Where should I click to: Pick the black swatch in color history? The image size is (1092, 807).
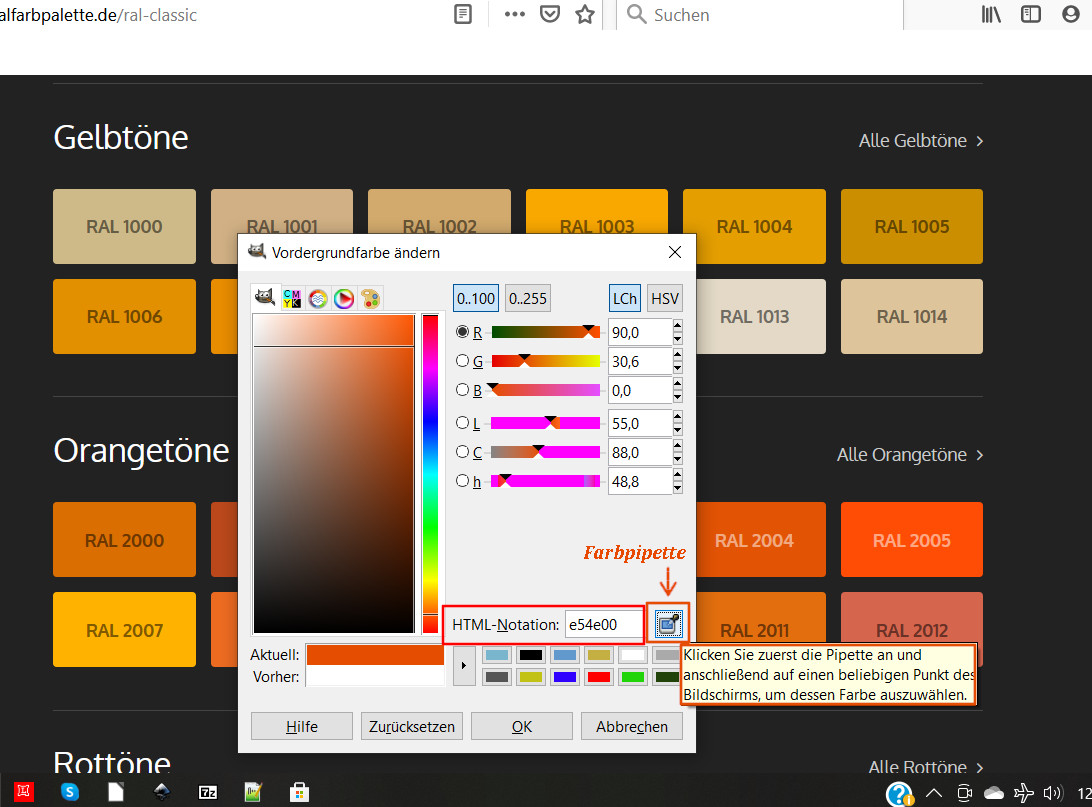point(531,655)
